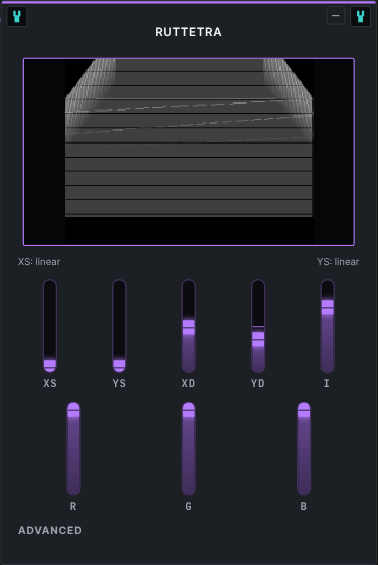Screen dimensions: 378x565
Task: Expand the ADVANCED section
Action: (x=50, y=530)
